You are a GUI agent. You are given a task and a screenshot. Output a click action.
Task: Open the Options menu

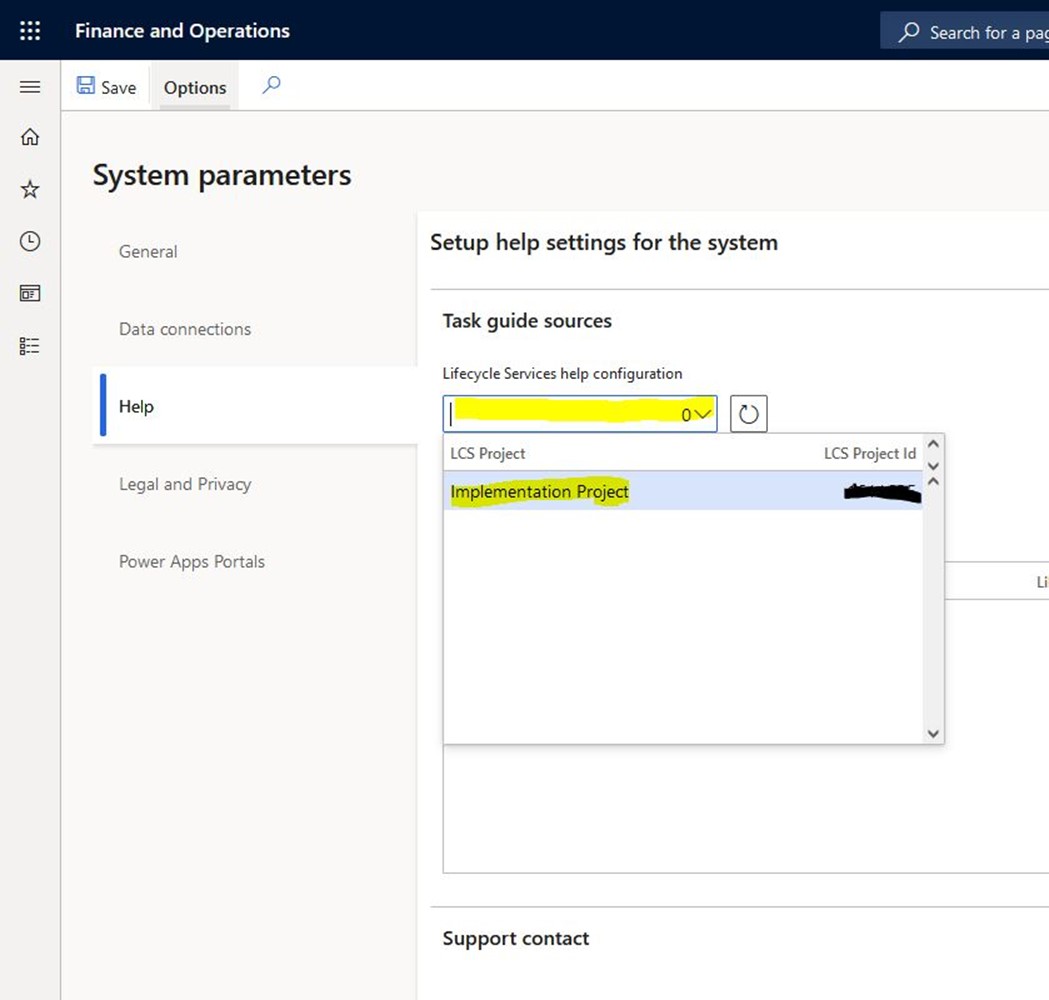coord(195,87)
